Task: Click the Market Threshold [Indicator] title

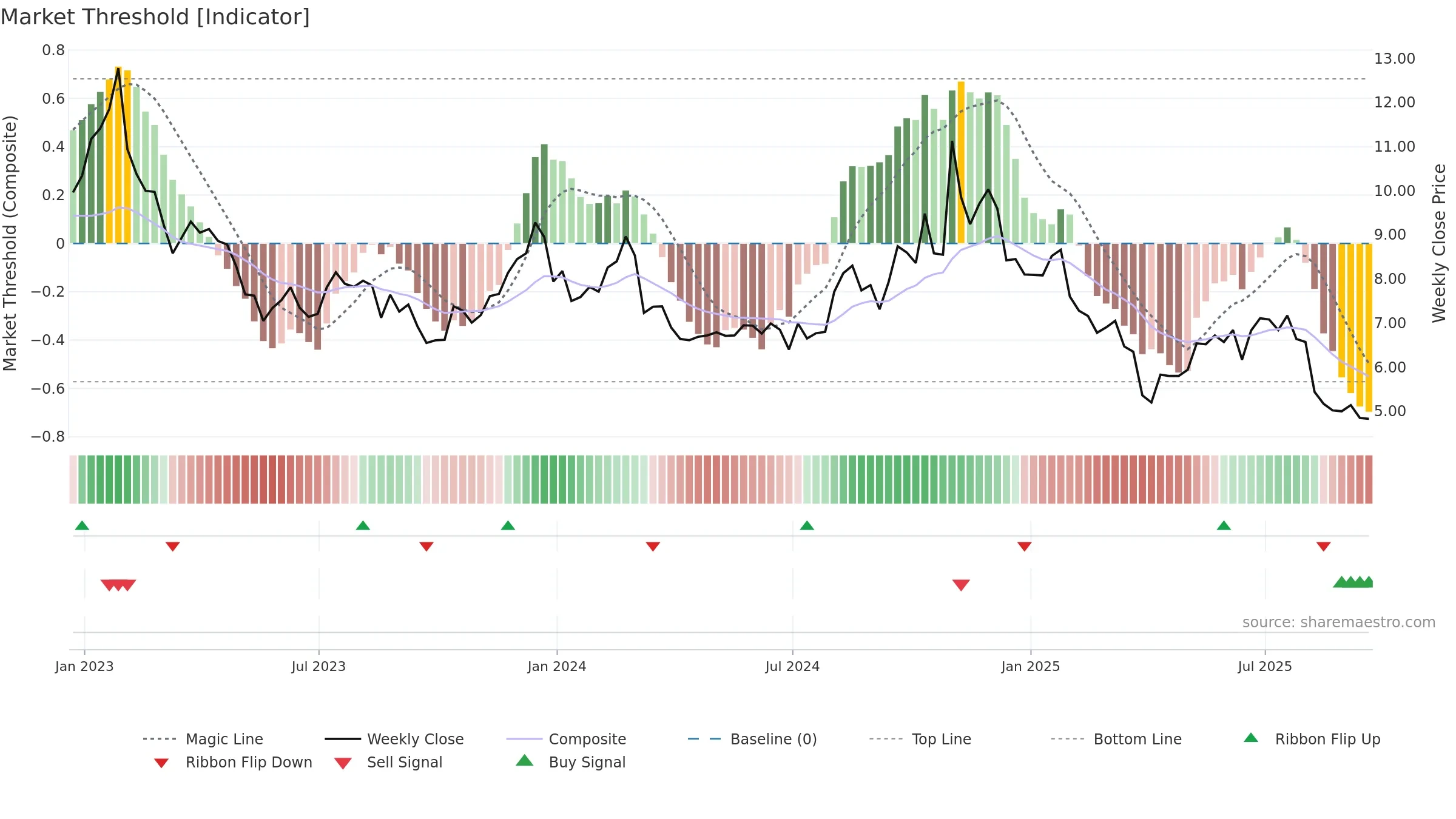Action: click(155, 17)
